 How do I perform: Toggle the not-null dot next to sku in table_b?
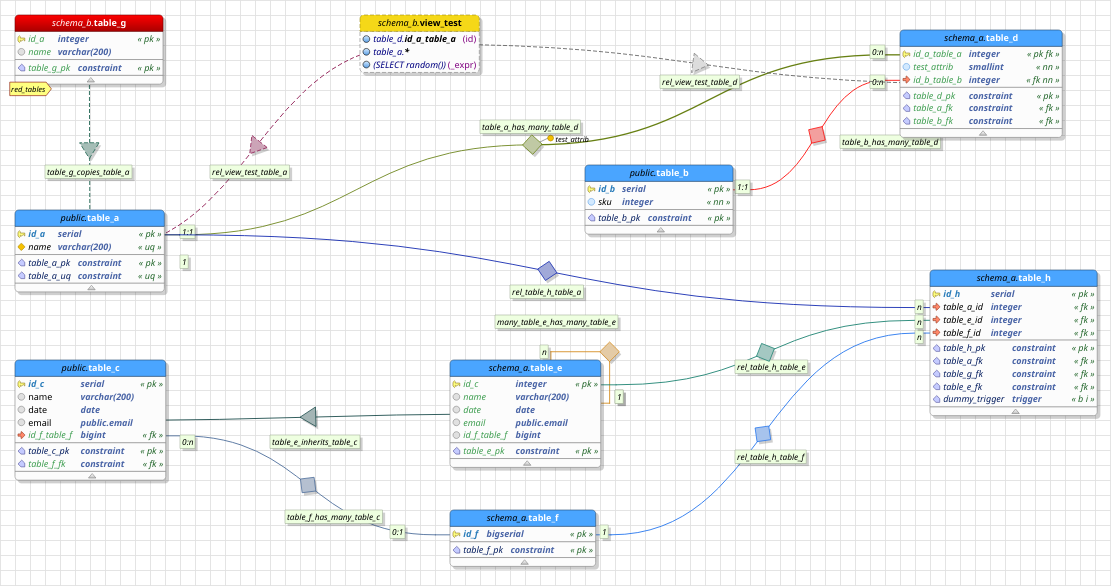(x=591, y=202)
